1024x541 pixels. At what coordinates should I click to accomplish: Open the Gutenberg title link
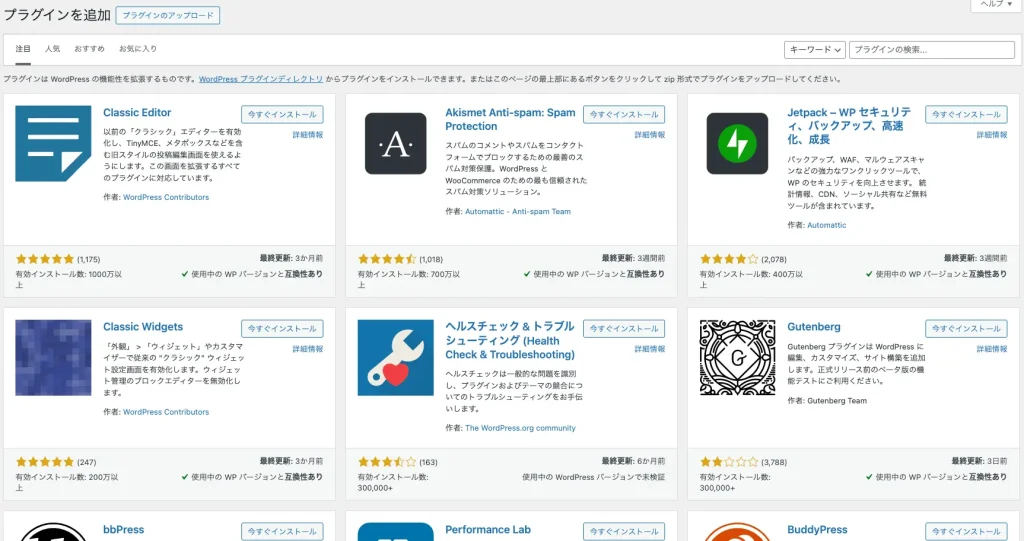(814, 327)
